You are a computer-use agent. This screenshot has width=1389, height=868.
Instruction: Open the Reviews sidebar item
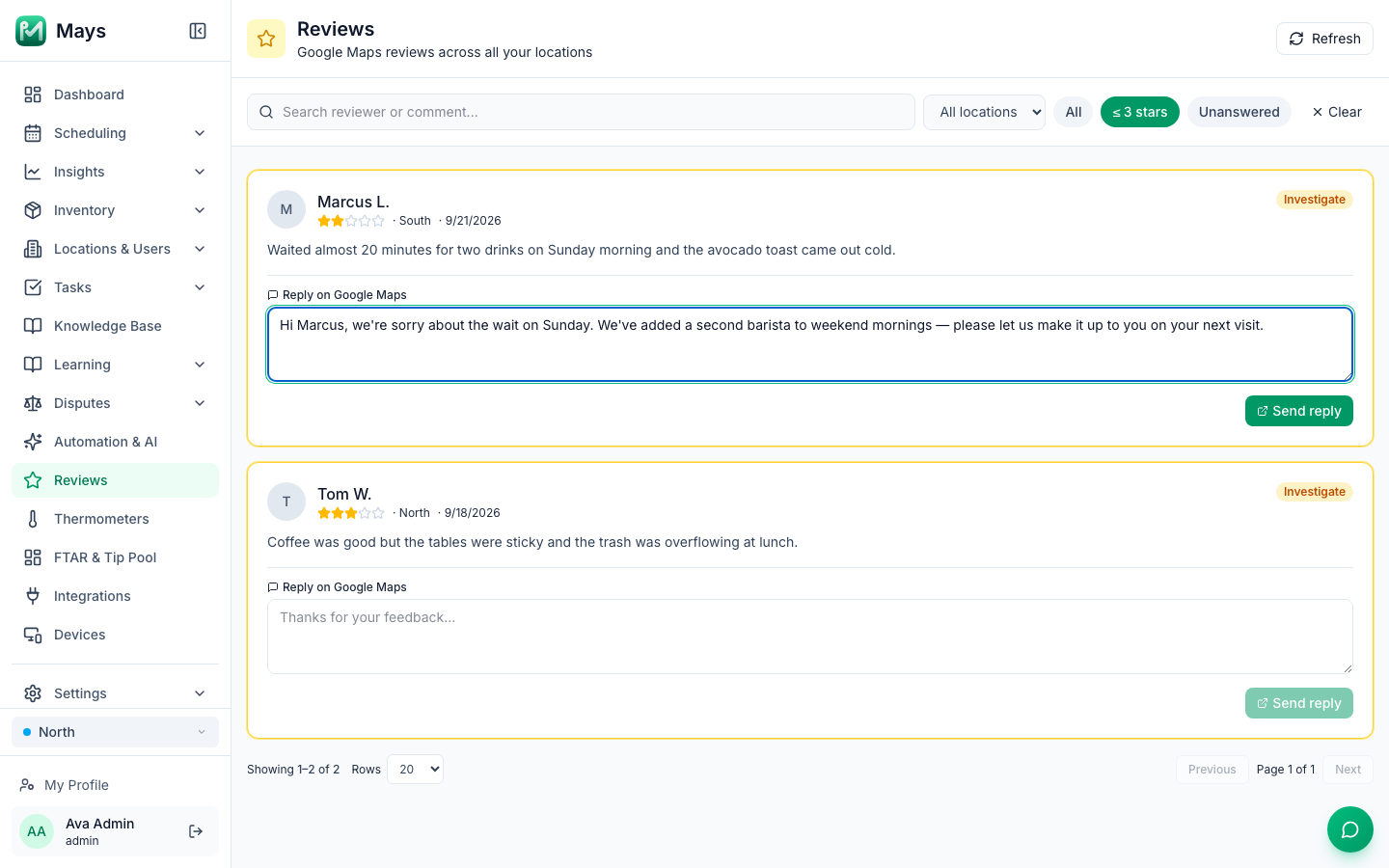click(115, 480)
